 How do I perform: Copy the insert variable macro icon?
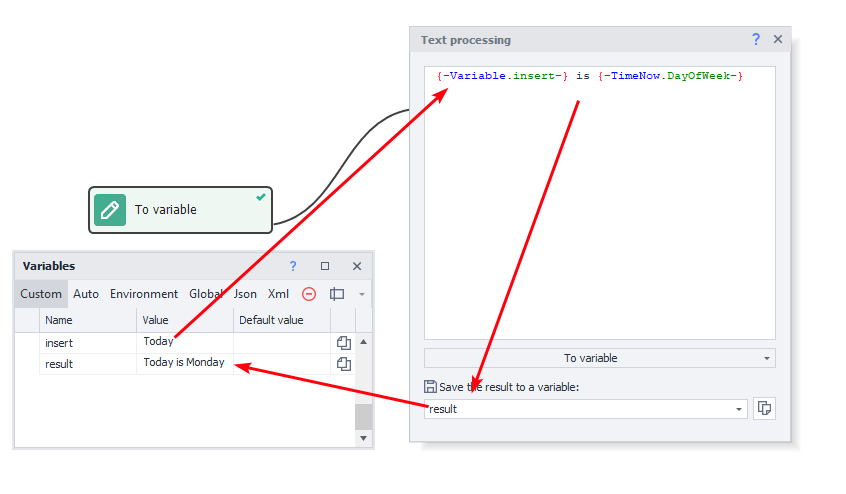344,342
